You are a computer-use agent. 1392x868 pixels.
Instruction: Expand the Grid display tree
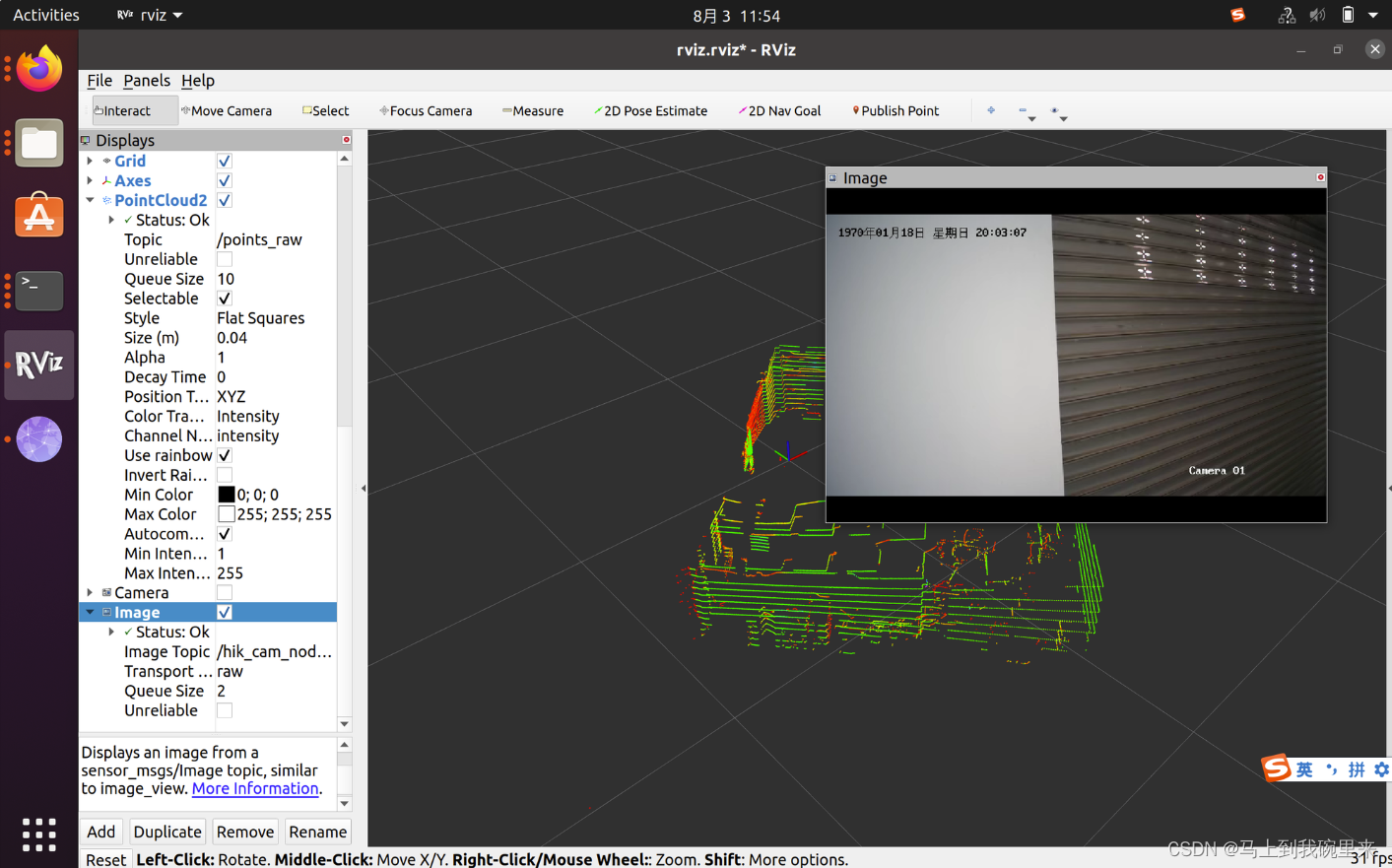coord(90,161)
